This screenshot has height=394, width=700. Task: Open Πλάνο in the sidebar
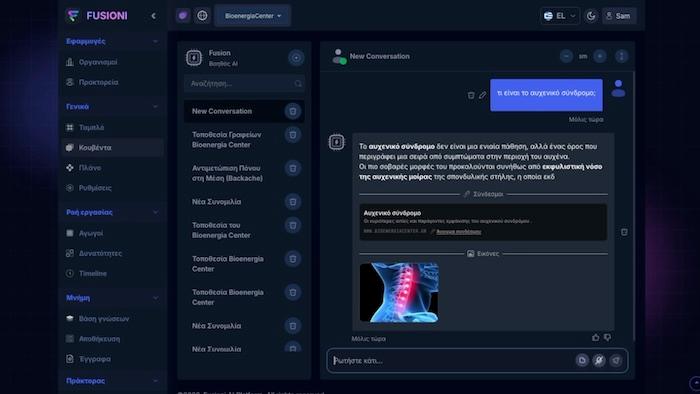click(x=112, y=168)
